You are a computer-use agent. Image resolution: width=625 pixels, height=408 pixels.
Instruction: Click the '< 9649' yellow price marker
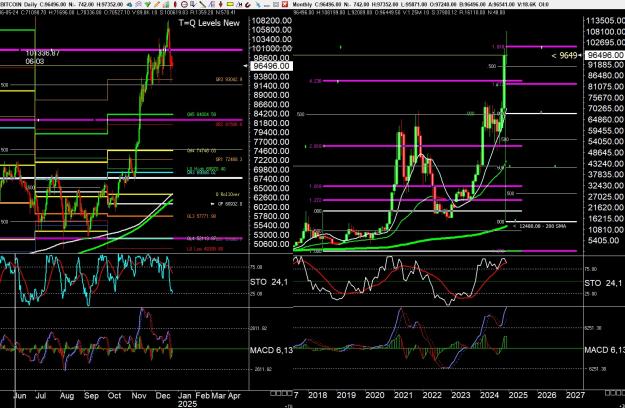tap(564, 55)
